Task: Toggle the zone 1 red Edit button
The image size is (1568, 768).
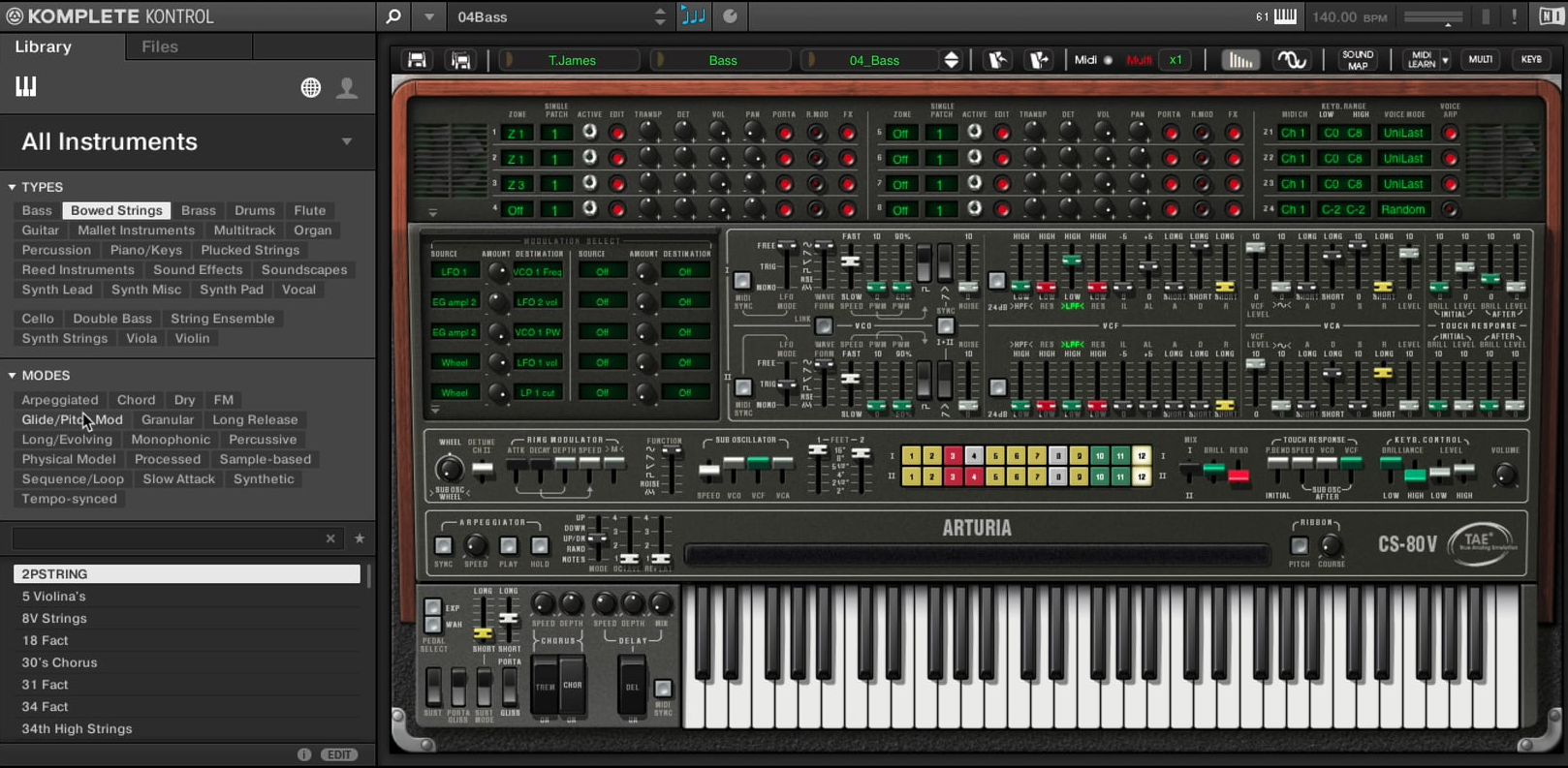Action: click(617, 133)
